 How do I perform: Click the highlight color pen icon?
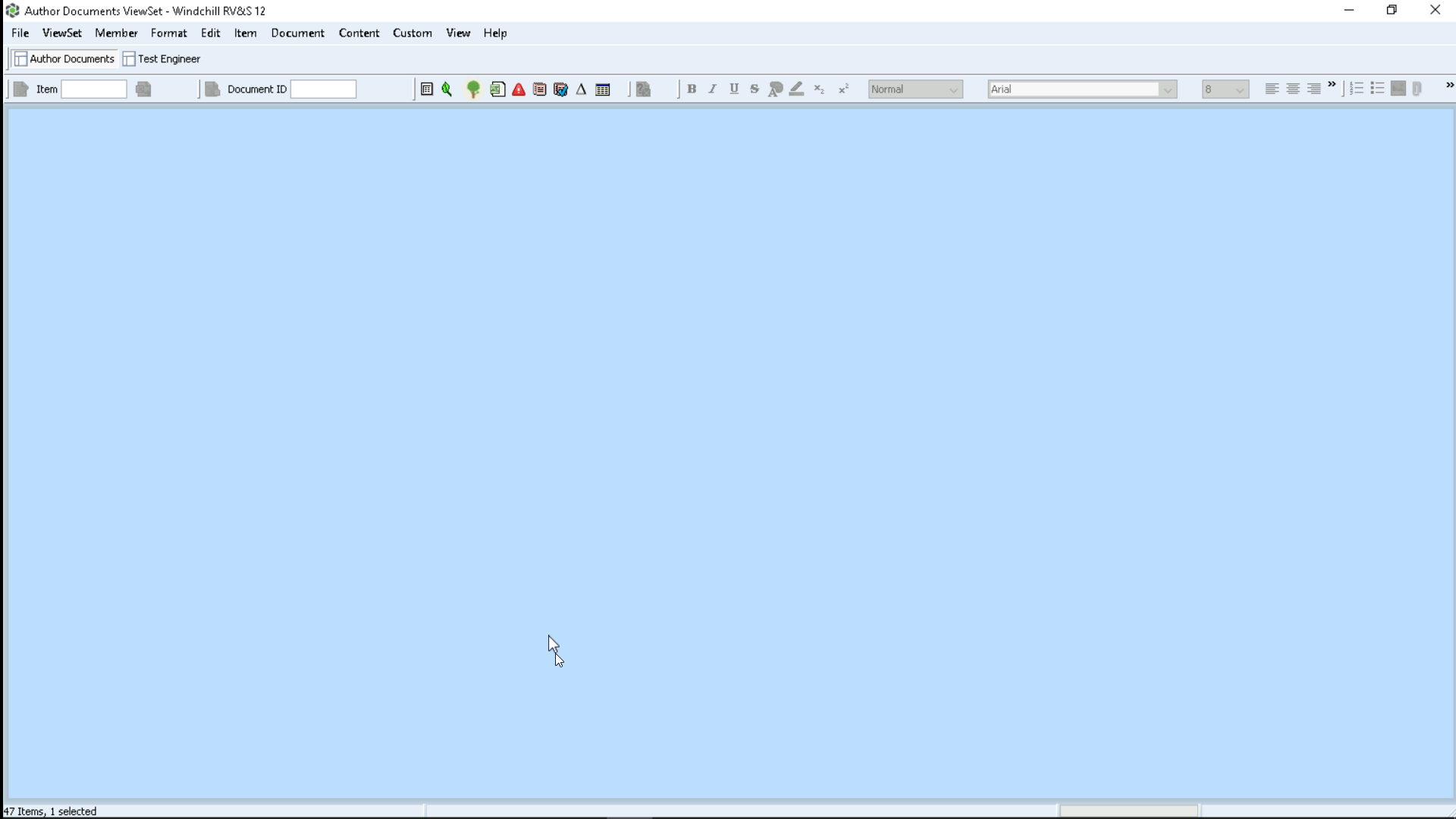[x=796, y=89]
